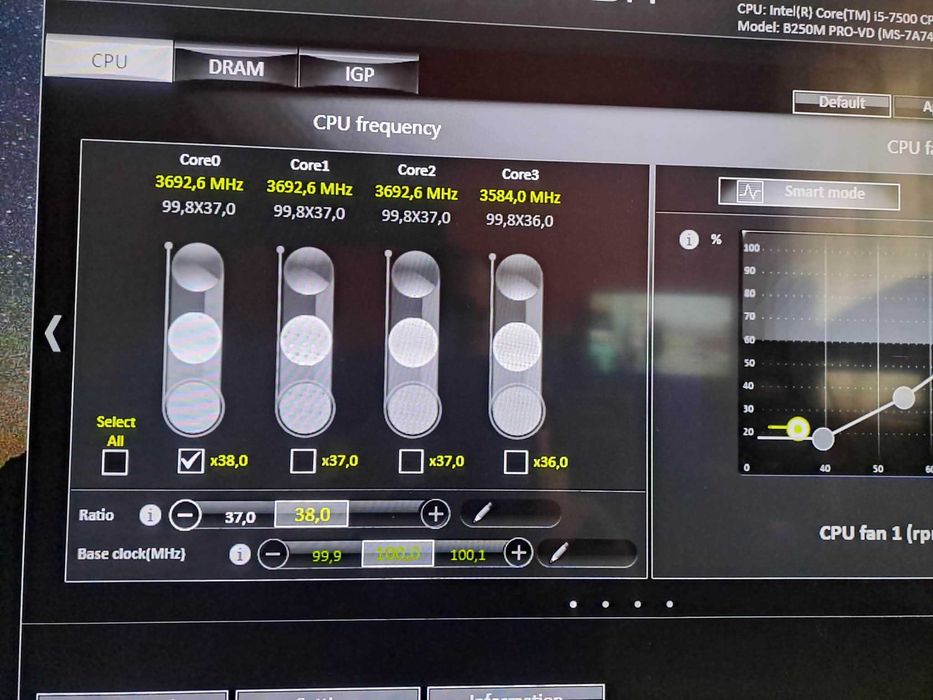Screen dimensions: 933x700
Task: Click the Core3 3584,0 MHz reading
Action: coord(520,196)
